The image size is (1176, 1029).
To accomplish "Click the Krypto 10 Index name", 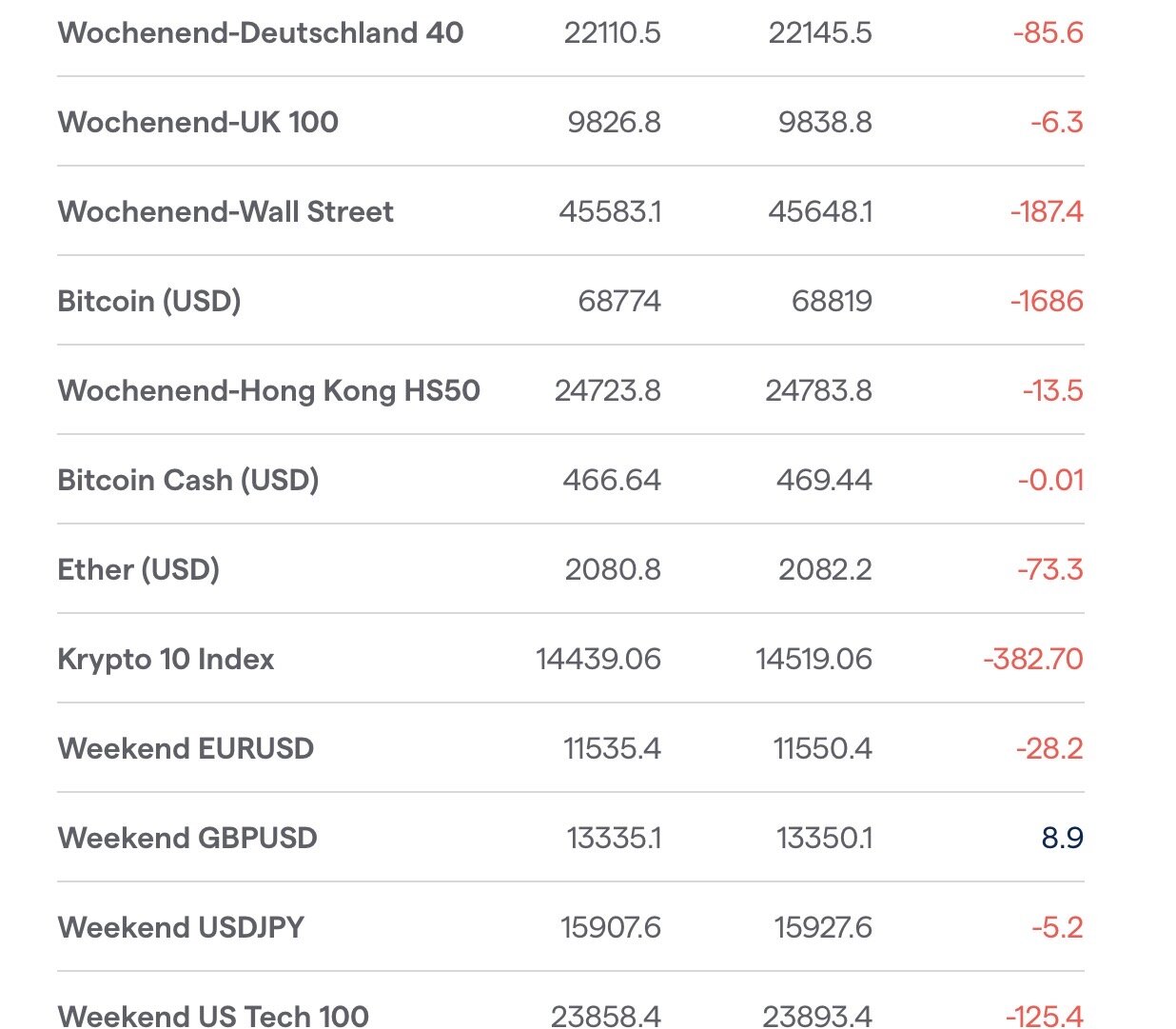I will coord(166,660).
